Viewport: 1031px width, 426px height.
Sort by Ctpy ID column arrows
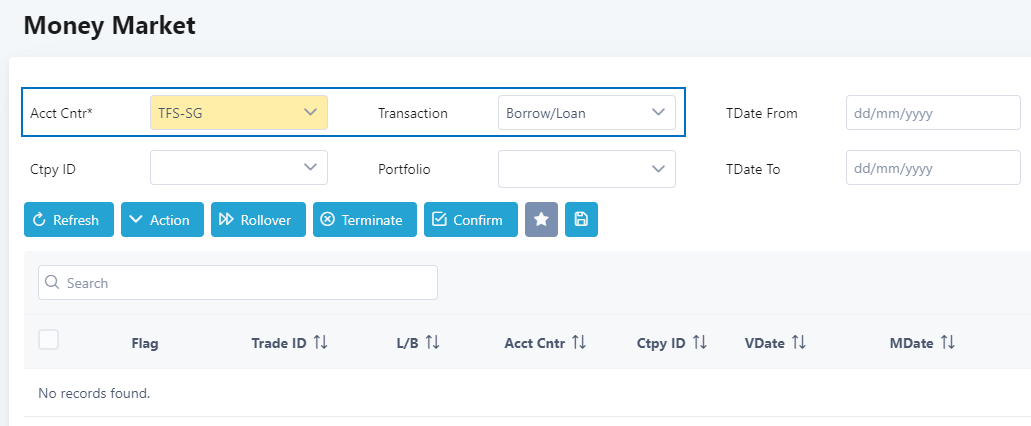pyautogui.click(x=700, y=343)
